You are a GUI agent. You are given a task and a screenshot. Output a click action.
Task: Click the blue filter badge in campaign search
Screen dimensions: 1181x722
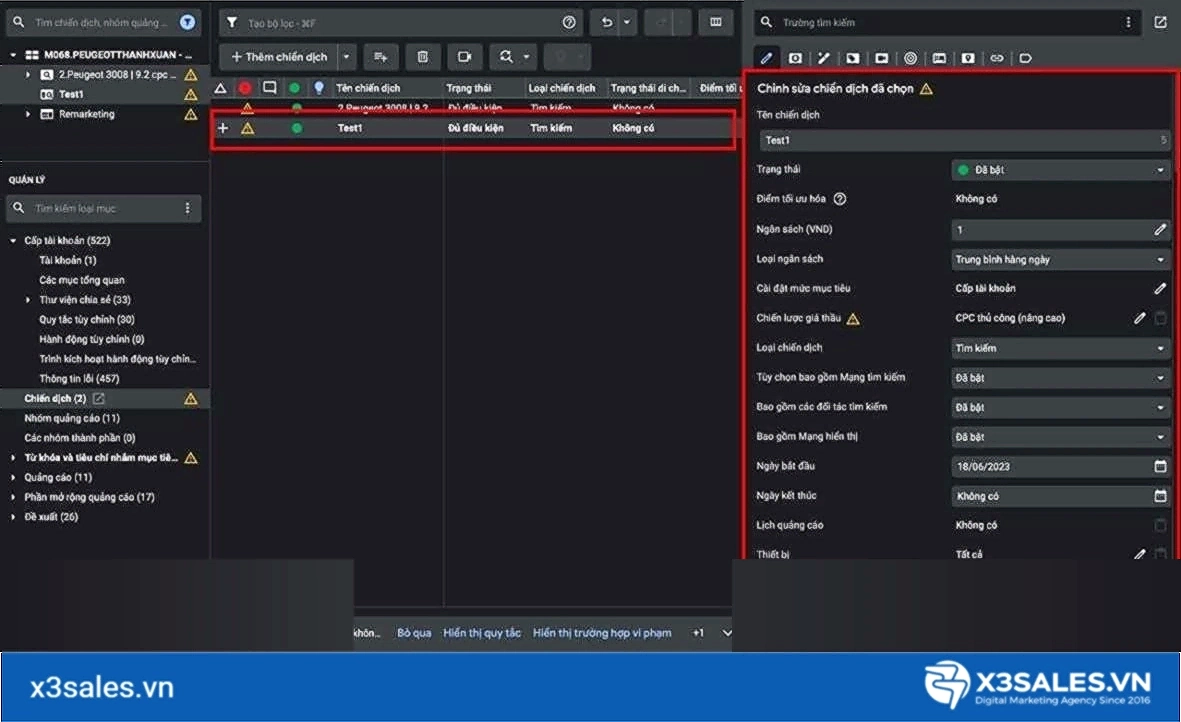coord(188,23)
